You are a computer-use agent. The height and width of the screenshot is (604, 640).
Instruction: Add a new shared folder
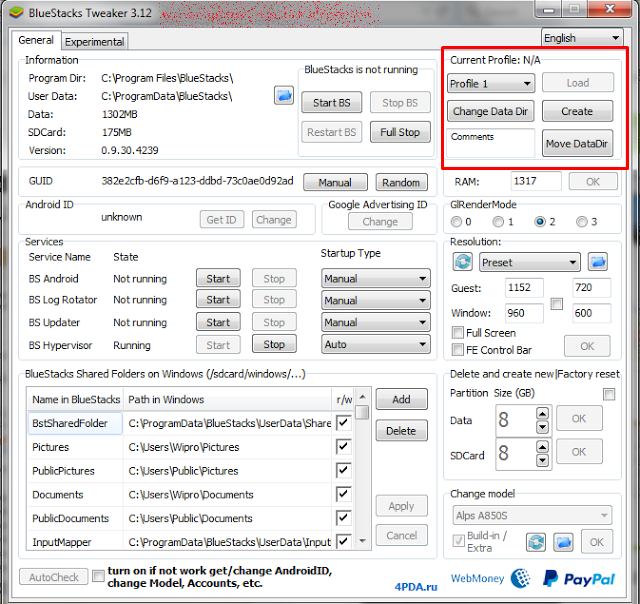(x=401, y=399)
